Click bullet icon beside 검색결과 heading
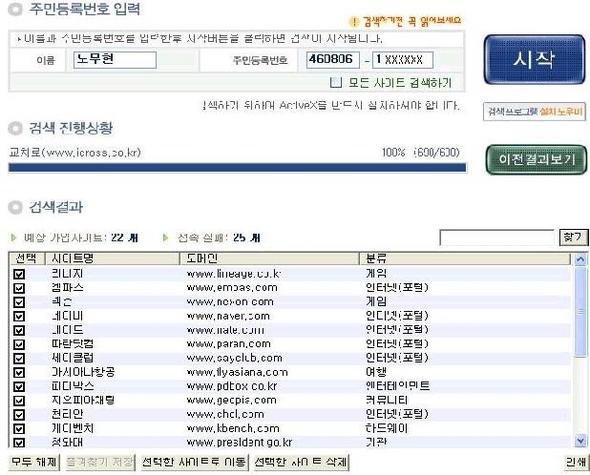The image size is (590, 475). click(15, 207)
